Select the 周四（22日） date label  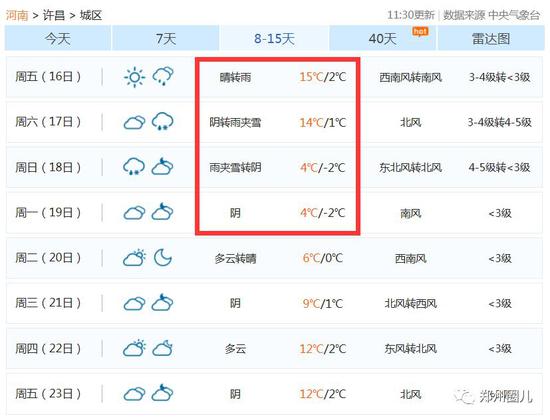48,348
